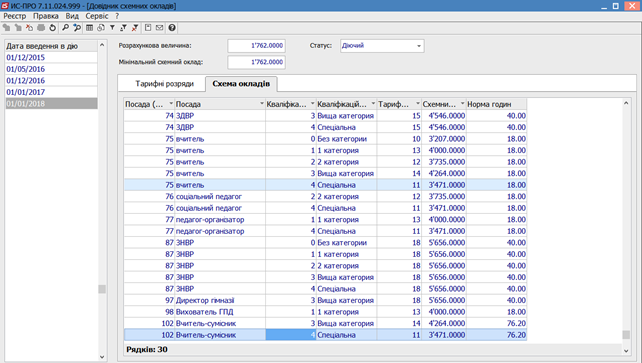Click the Розрахункова величина input field
This screenshot has height=363, width=642.
click(x=256, y=46)
